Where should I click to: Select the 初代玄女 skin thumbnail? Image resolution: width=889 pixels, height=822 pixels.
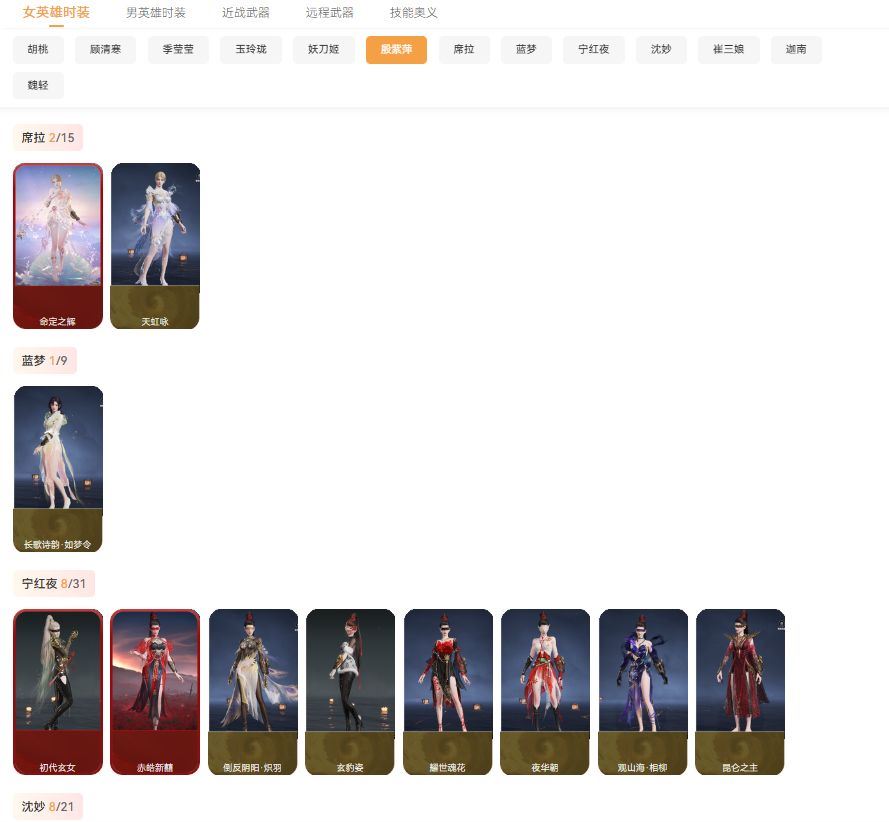click(57, 691)
